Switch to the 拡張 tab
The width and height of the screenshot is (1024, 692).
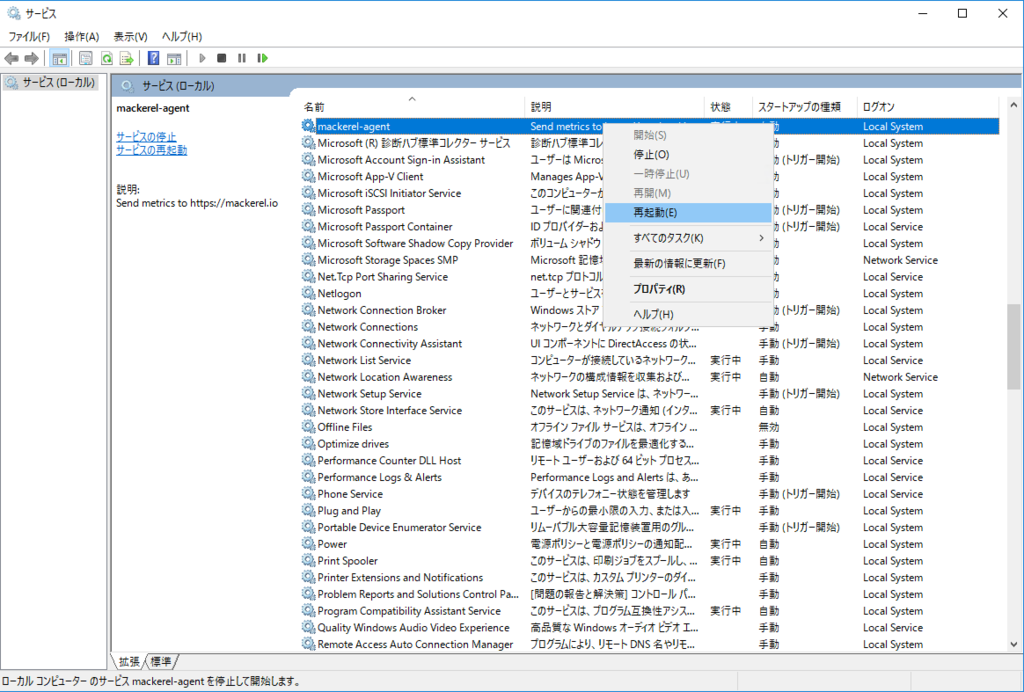point(129,662)
